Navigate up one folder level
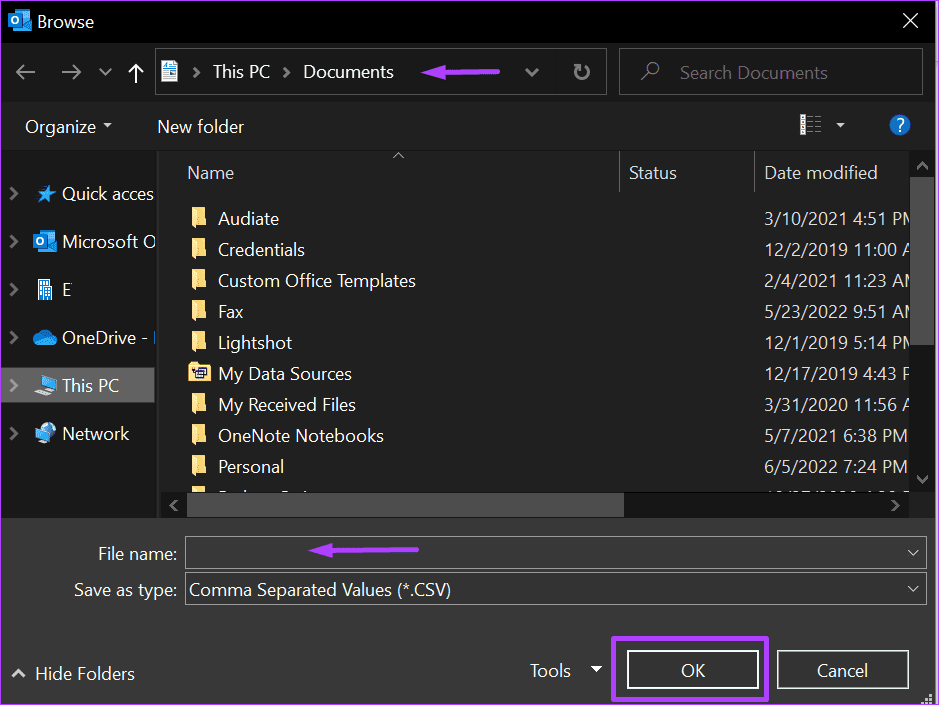 (x=136, y=72)
